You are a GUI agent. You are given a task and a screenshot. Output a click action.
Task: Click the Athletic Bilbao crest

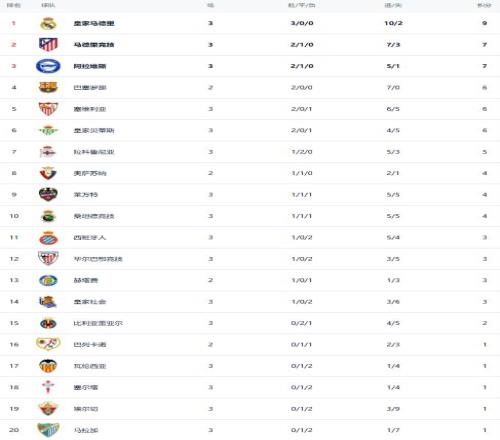(48, 258)
